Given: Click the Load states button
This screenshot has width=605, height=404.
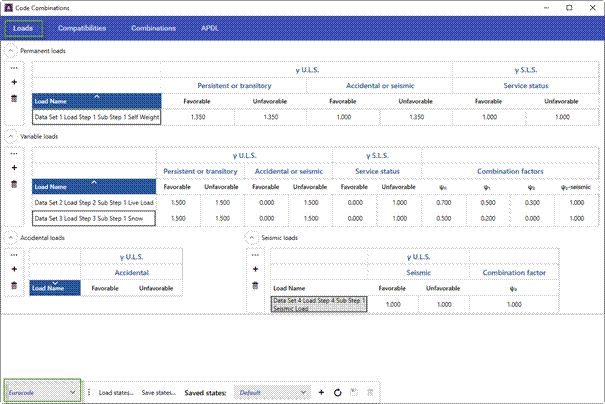Looking at the screenshot, I should (x=116, y=393).
